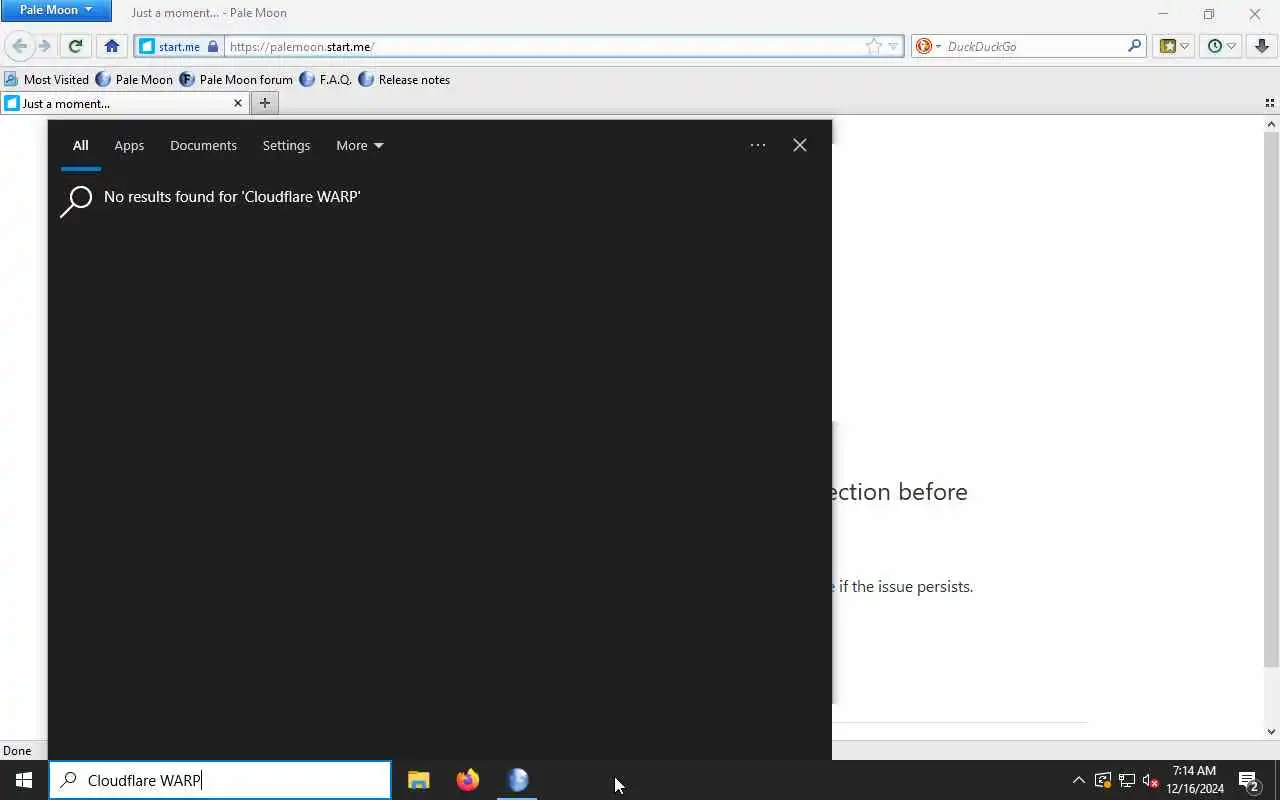Close the Windows search panel
1280x800 pixels.
point(800,145)
